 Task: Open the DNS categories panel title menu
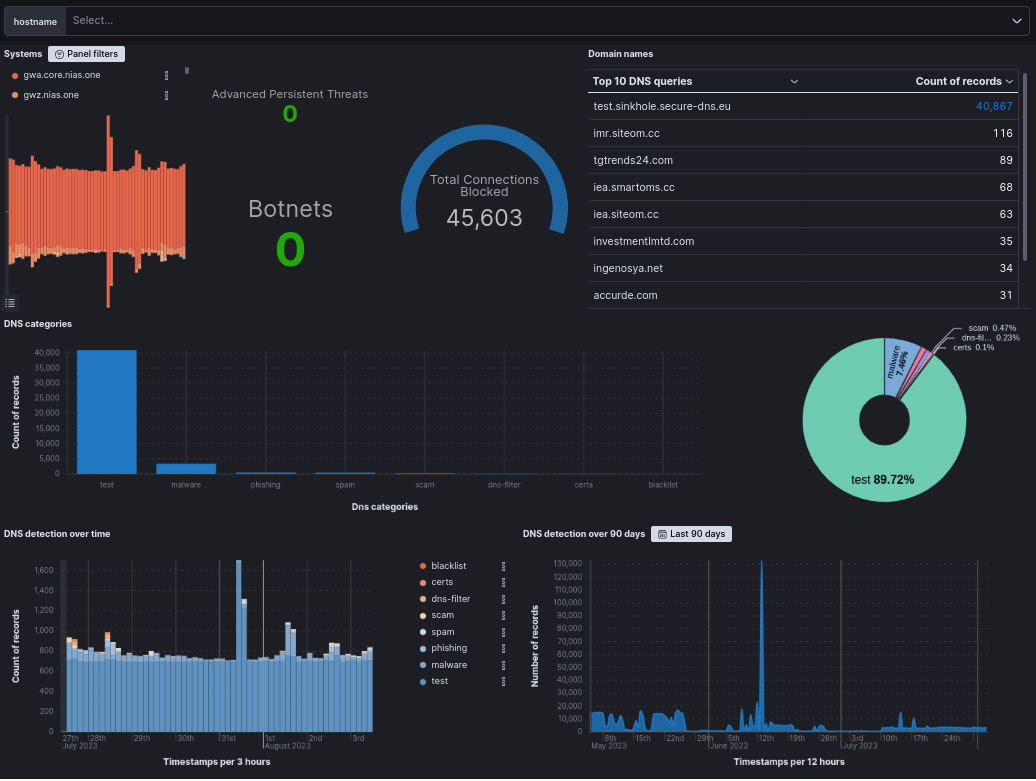coord(38,324)
